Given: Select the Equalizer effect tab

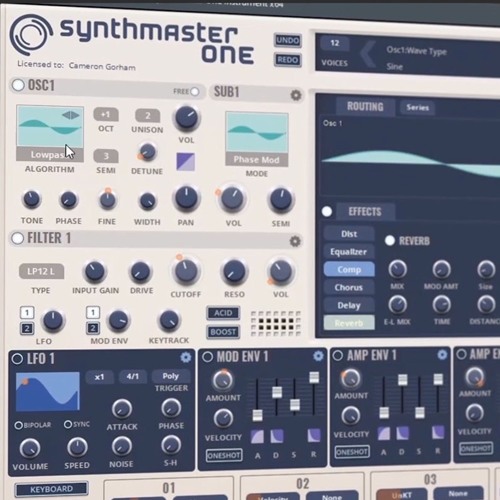Looking at the screenshot, I should (349, 251).
